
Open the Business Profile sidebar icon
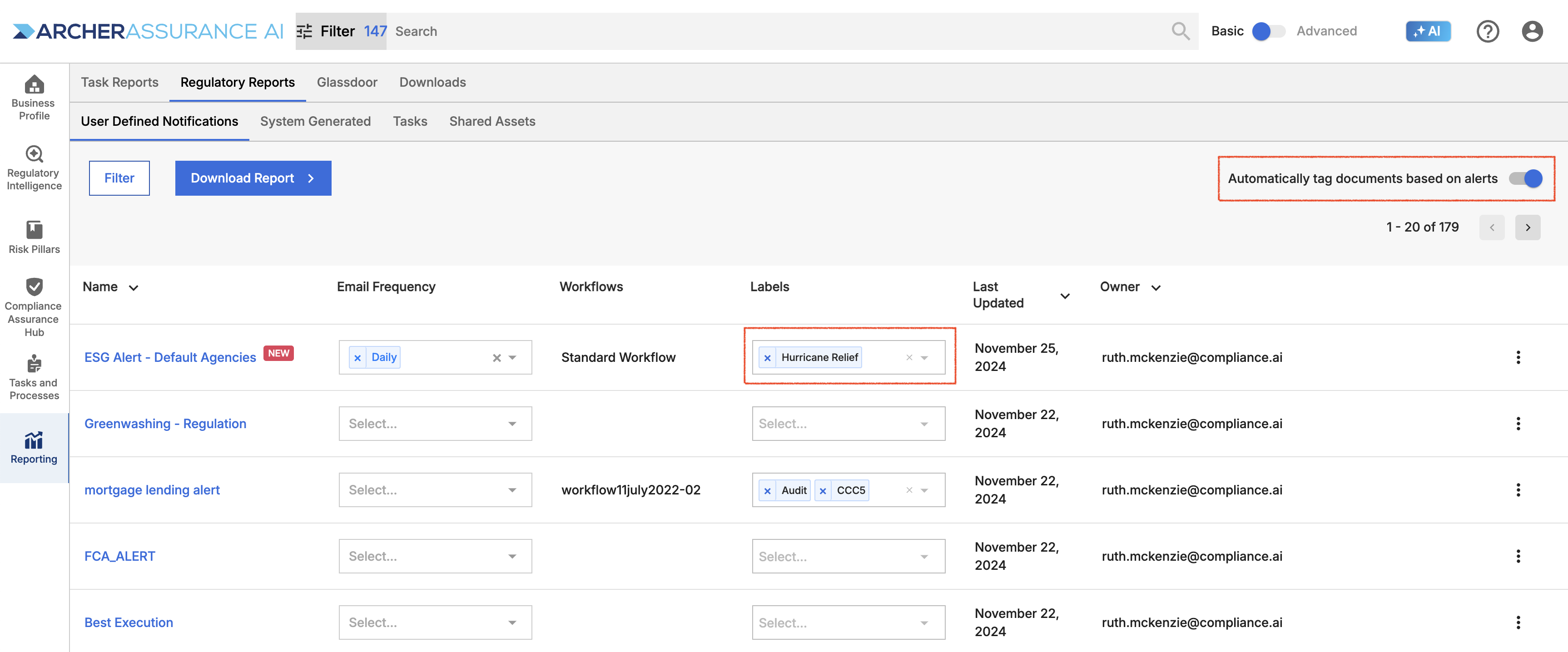[34, 97]
